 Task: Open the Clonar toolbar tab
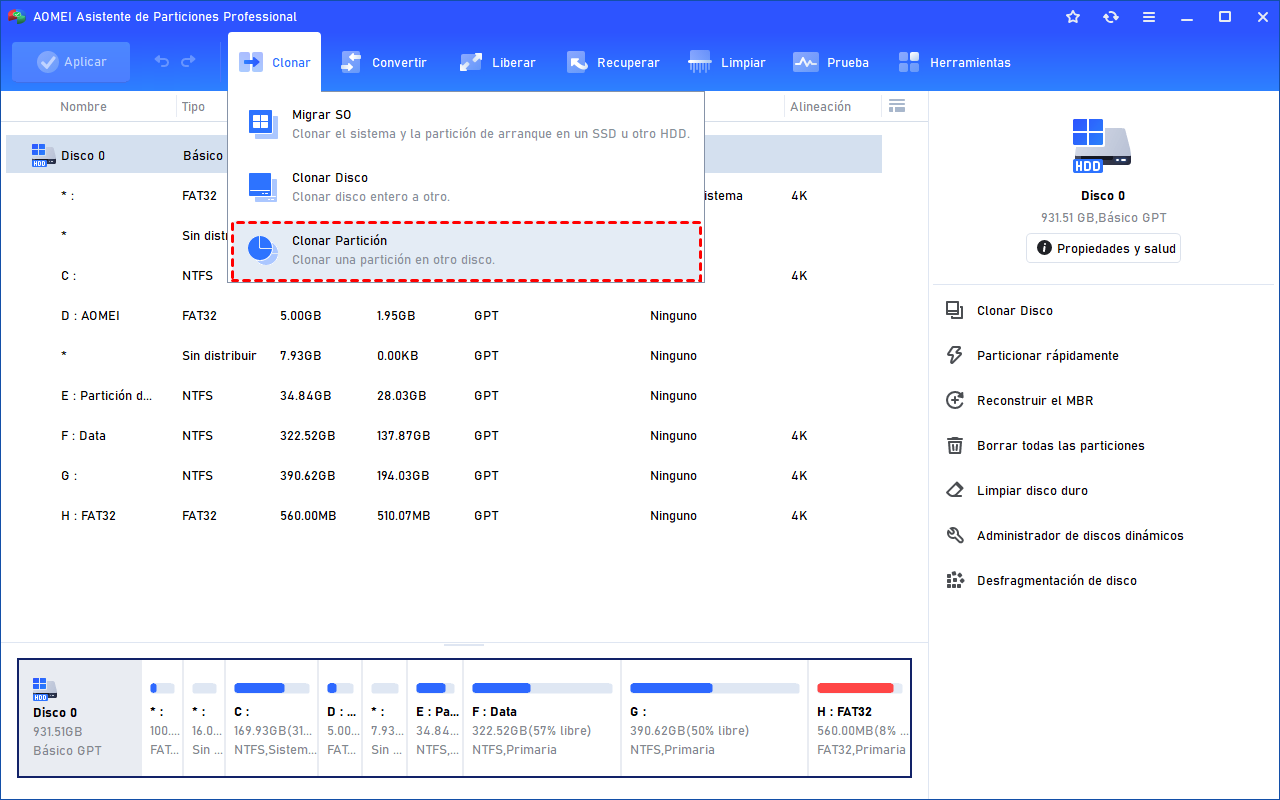275,62
